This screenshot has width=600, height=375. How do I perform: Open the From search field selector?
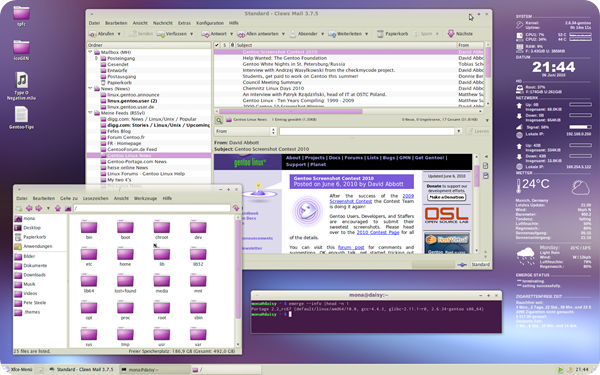point(245,131)
